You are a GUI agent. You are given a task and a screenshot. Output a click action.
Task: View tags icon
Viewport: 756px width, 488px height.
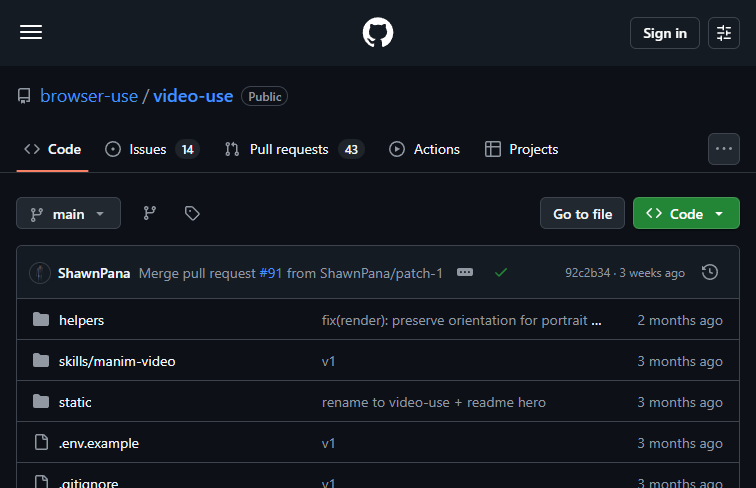[x=192, y=213]
